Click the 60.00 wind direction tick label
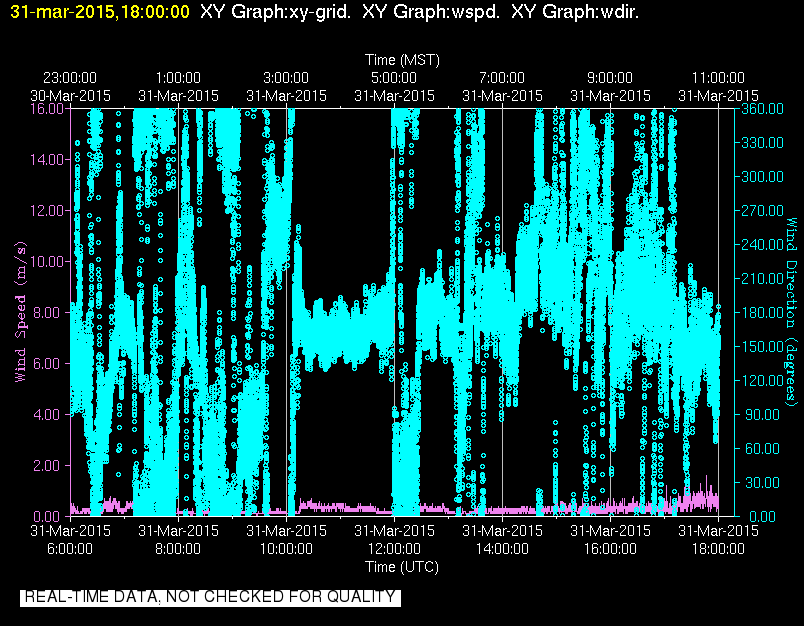 (760, 449)
